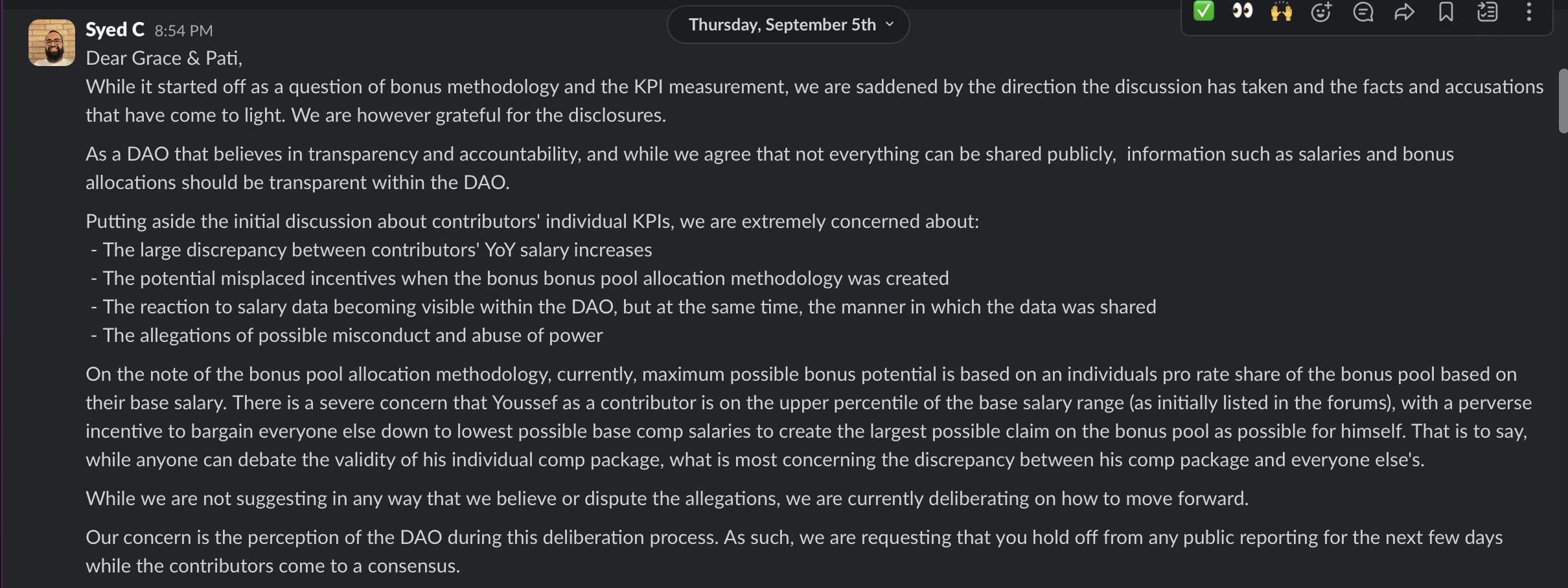React with the green checkmark emoji
Screen dimensions: 1568x588
(x=1203, y=12)
